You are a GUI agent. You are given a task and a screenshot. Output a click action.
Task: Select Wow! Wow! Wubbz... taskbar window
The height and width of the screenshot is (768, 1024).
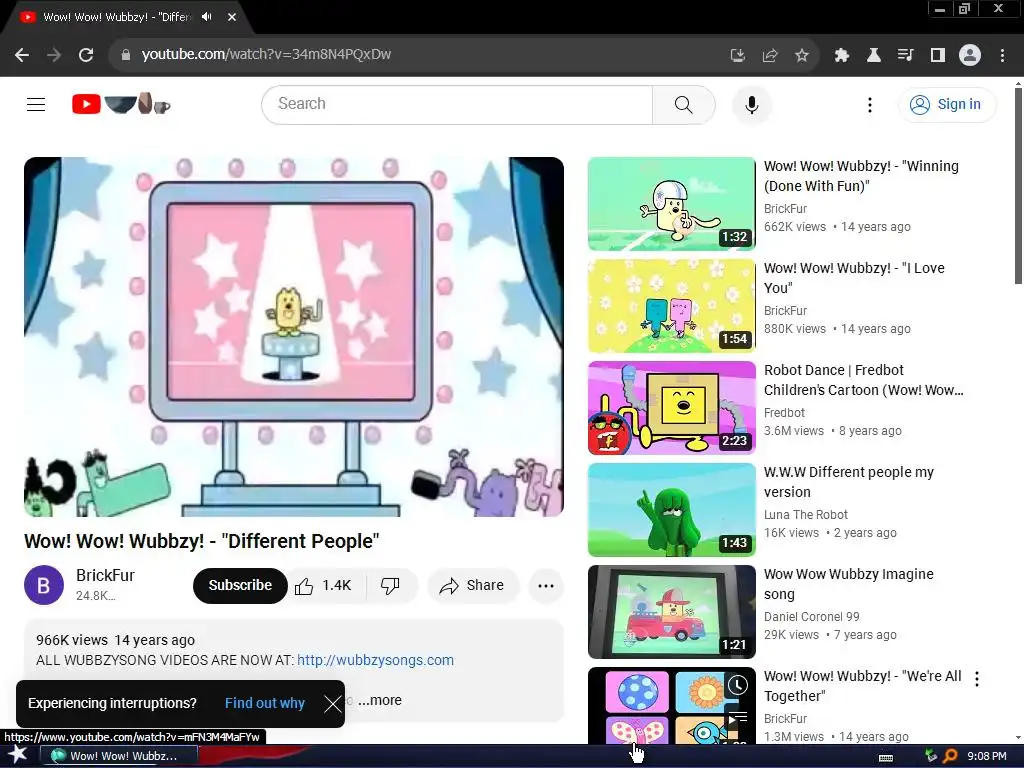point(118,756)
